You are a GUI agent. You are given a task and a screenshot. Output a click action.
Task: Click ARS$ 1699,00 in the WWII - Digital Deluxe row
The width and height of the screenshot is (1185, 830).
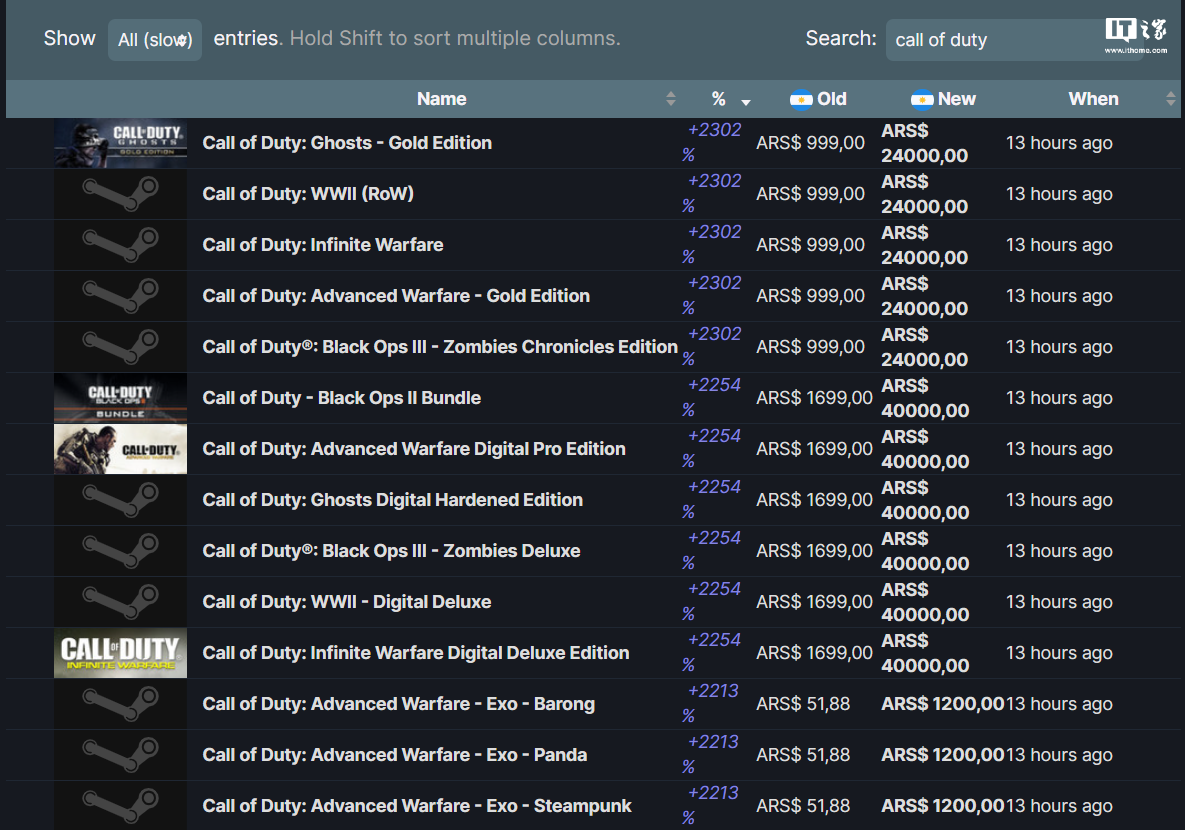click(x=815, y=602)
